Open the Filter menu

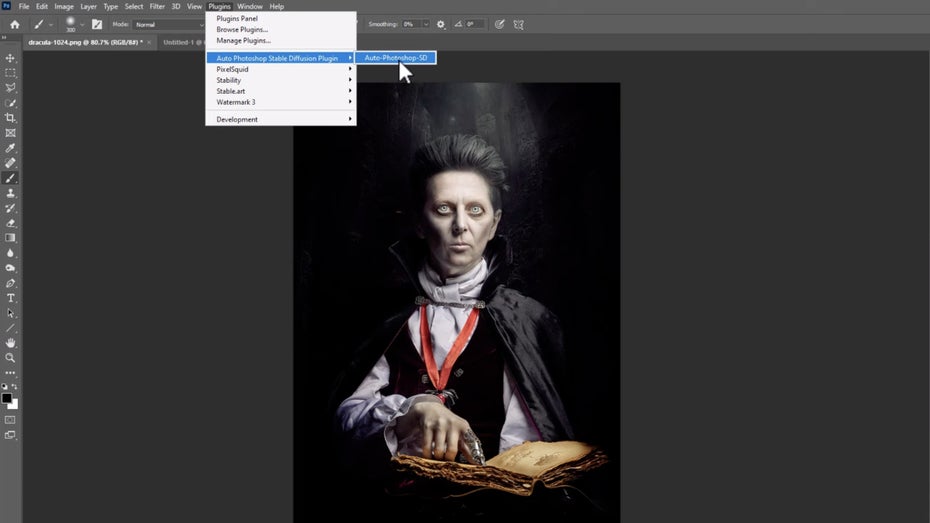157,6
